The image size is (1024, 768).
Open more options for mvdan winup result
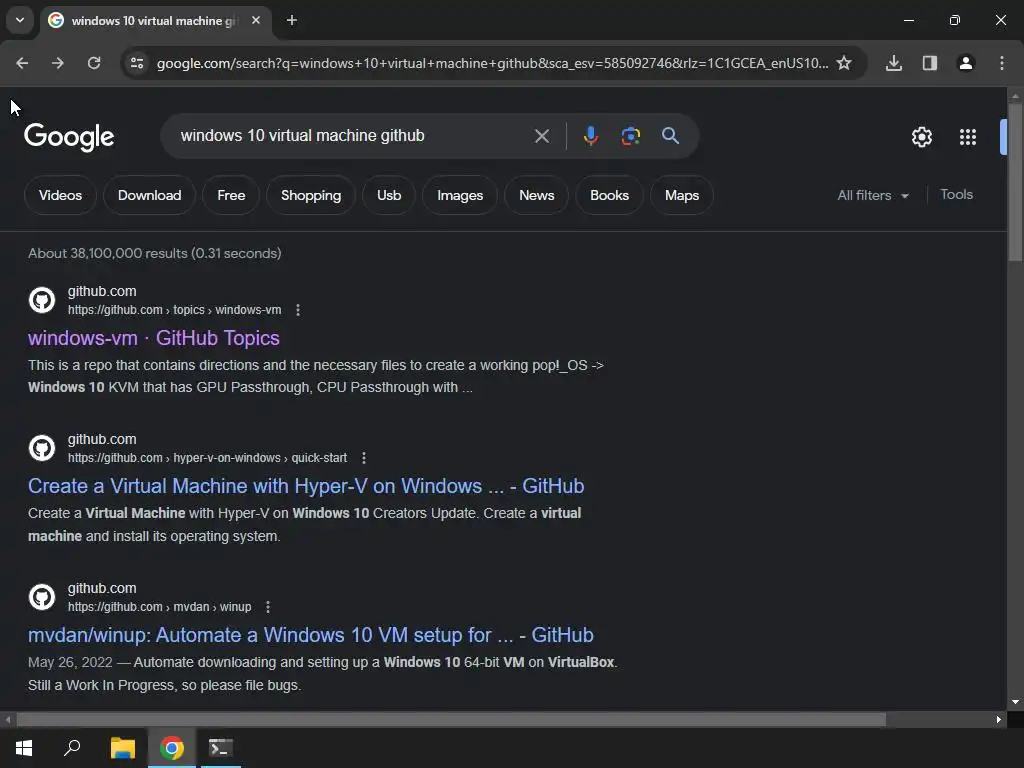pos(268,607)
